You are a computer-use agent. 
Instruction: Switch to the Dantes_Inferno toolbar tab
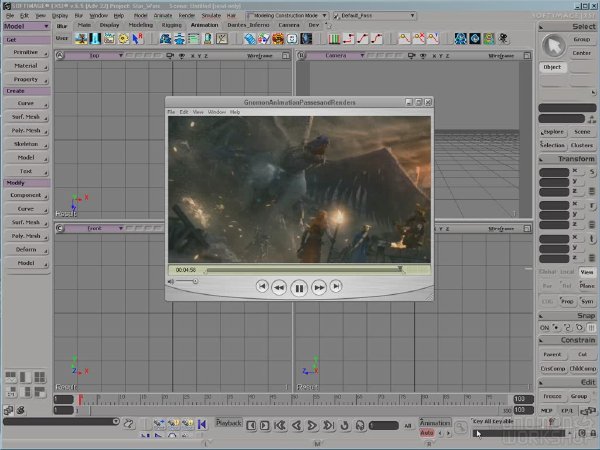[x=248, y=25]
